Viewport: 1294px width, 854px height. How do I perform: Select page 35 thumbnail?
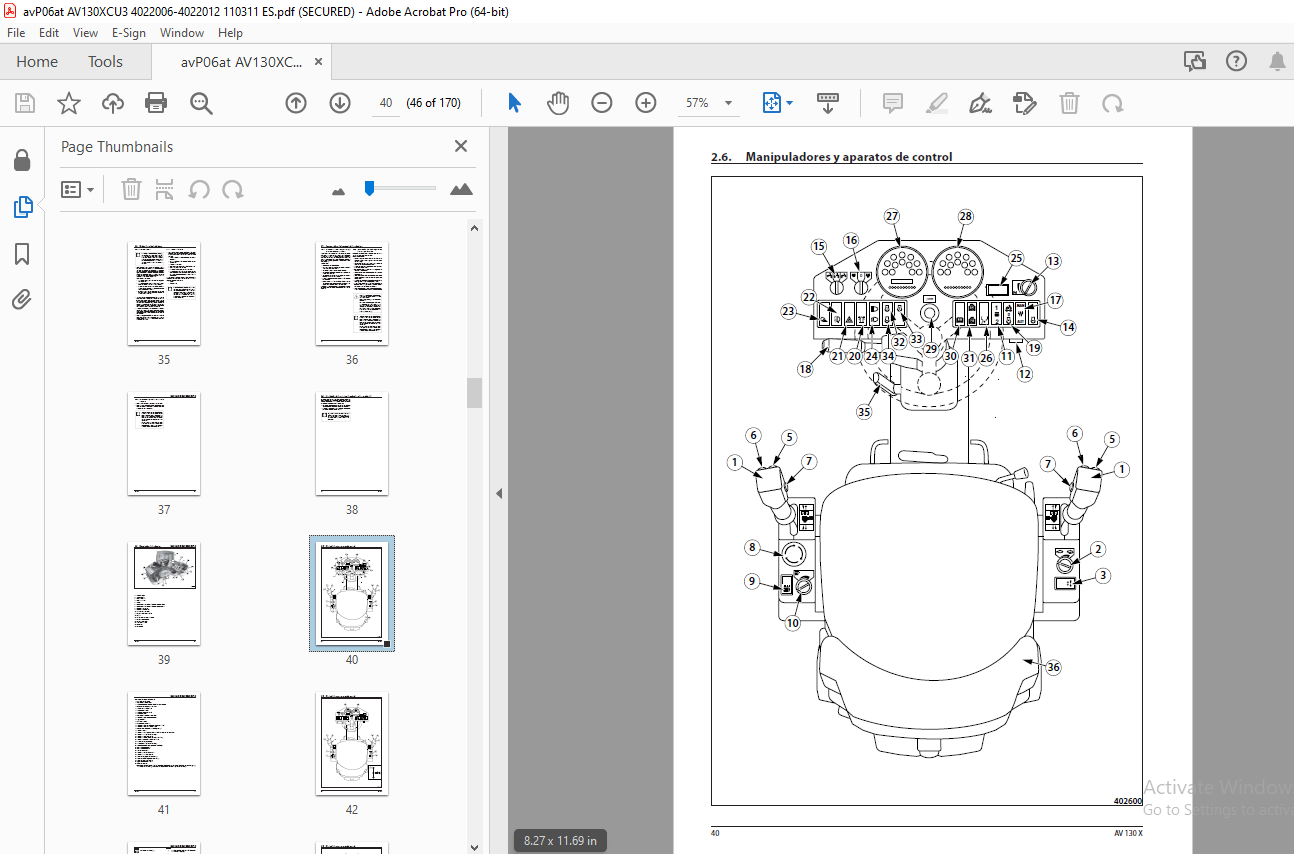pos(164,294)
